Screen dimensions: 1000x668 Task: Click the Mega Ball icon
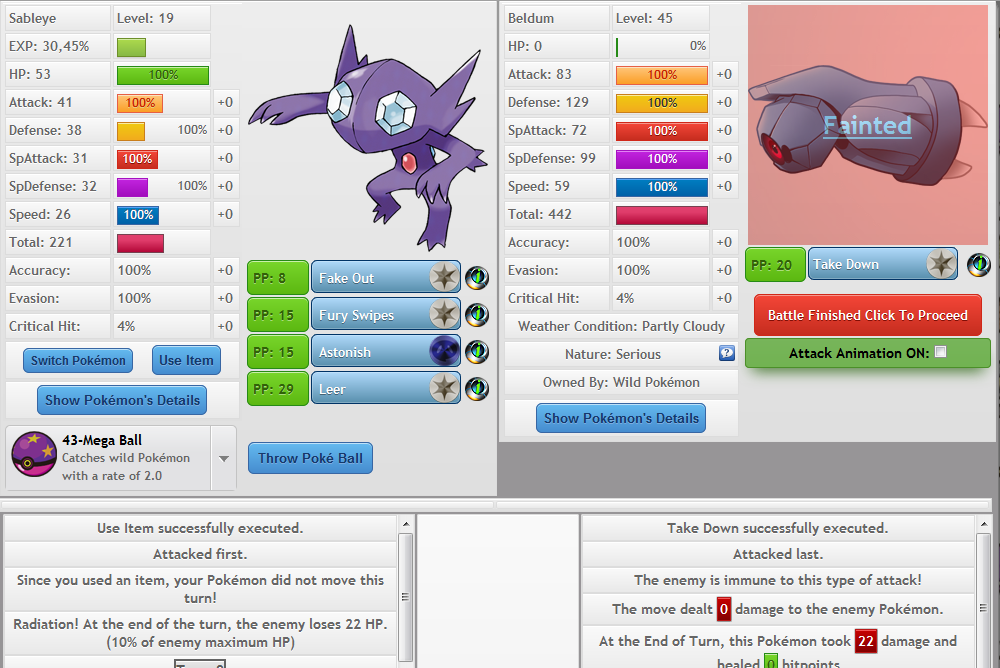point(32,457)
